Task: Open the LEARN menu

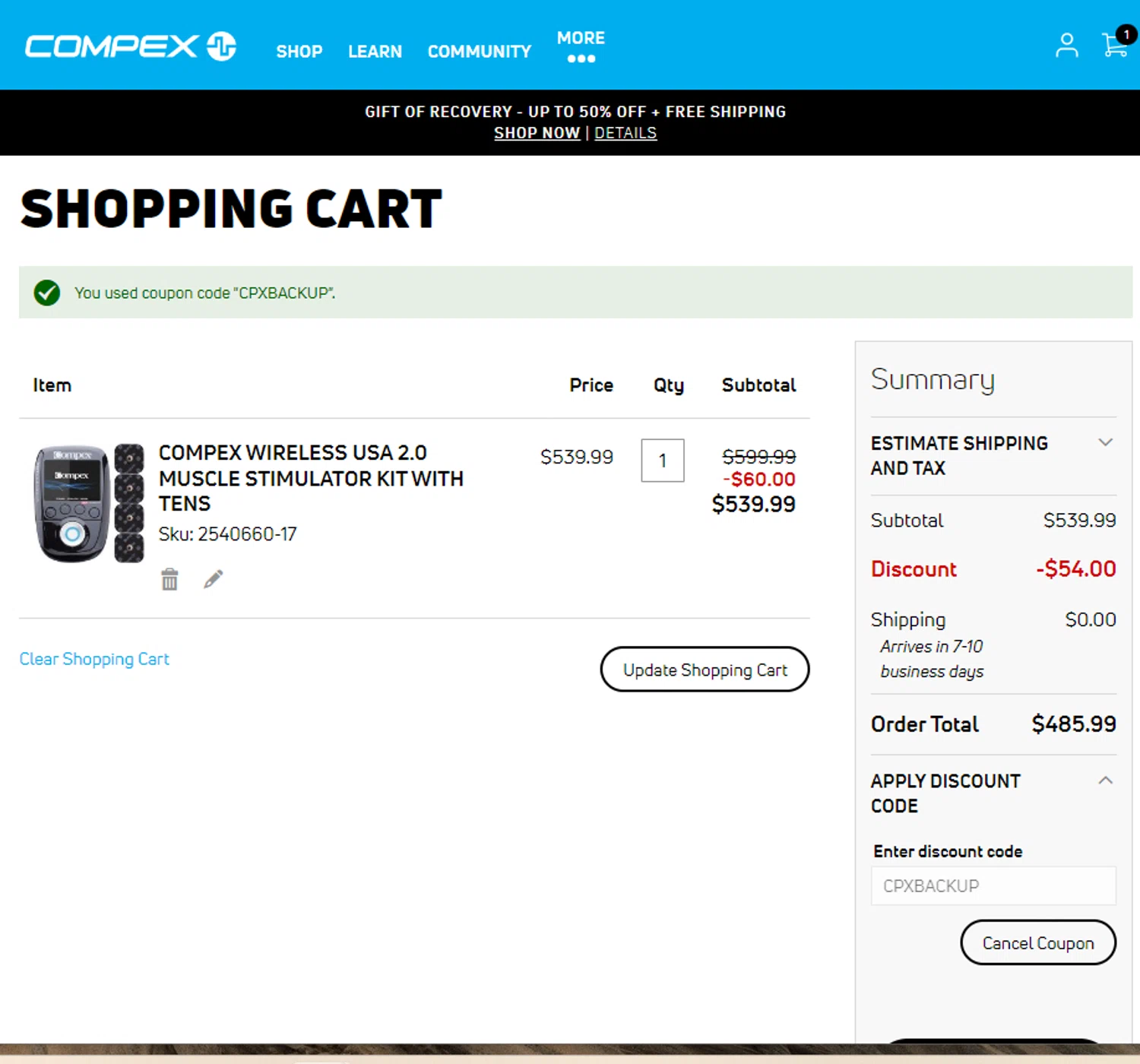Action: [x=375, y=52]
